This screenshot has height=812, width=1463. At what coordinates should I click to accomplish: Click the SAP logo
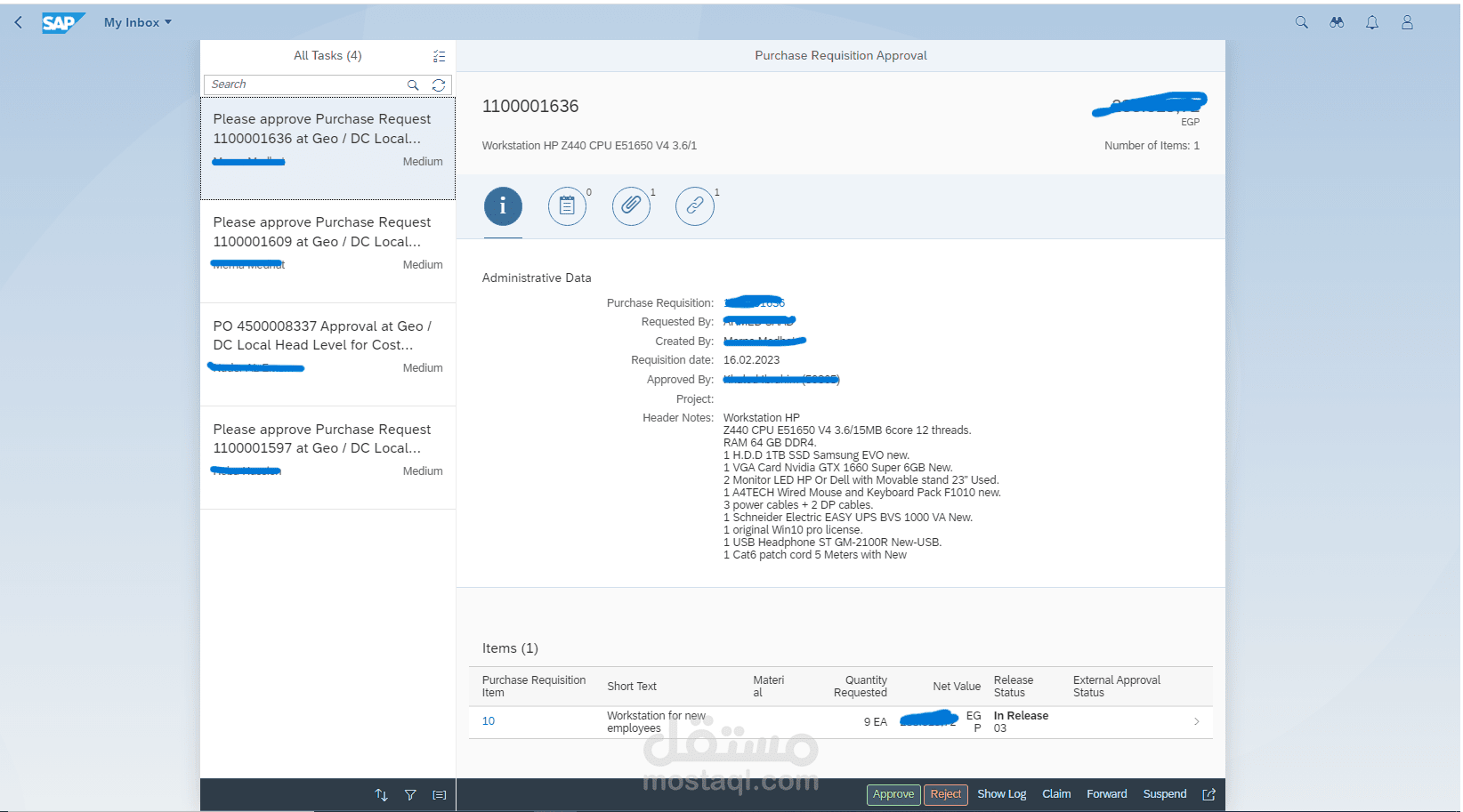tap(63, 22)
